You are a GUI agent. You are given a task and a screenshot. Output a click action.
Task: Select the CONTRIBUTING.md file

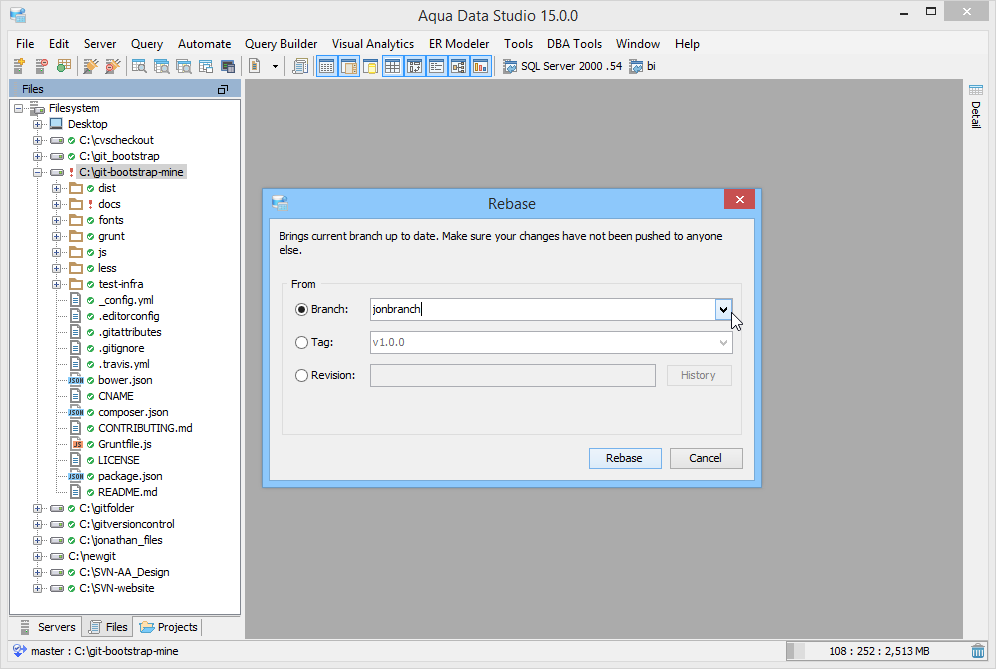pyautogui.click(x=145, y=428)
